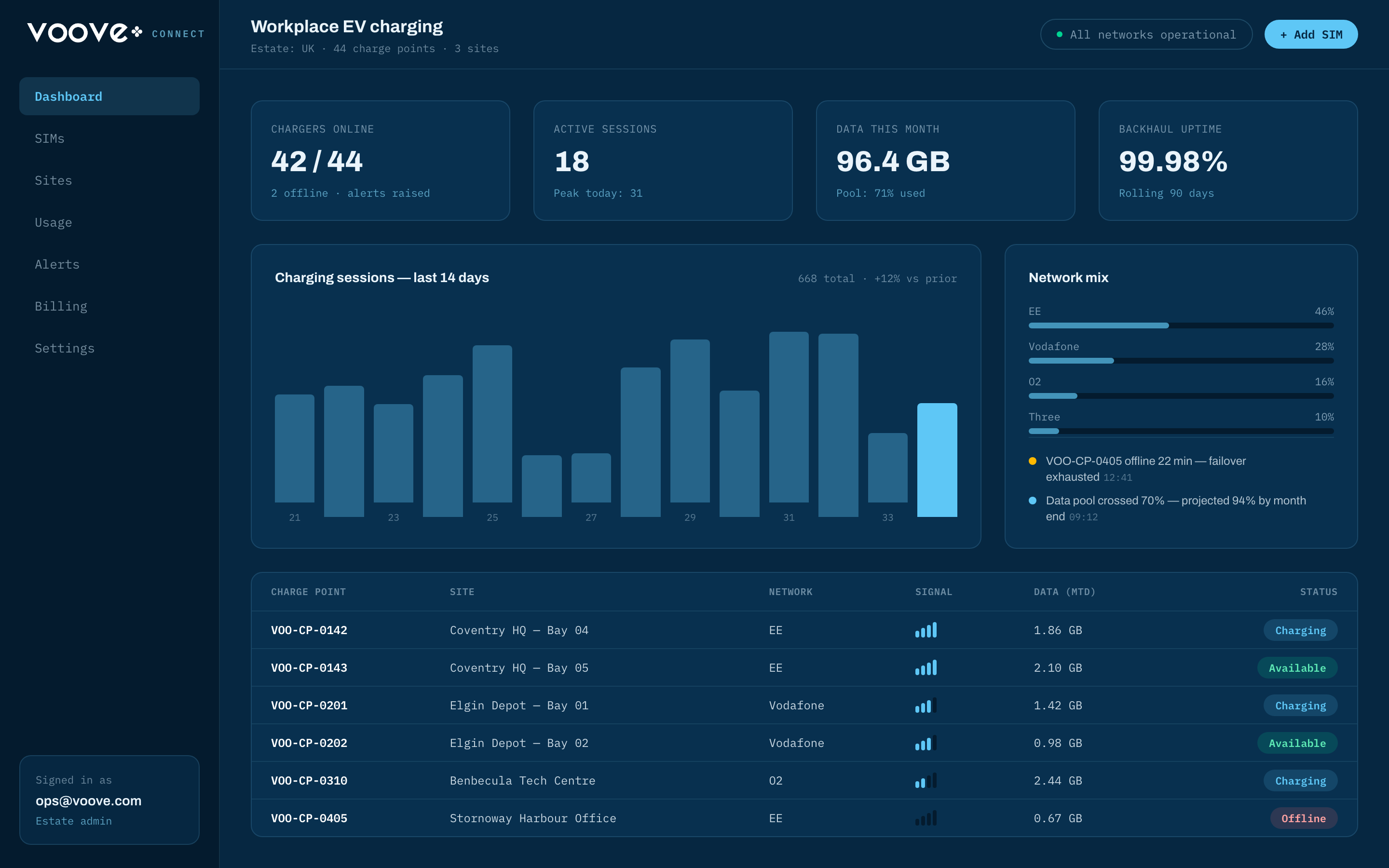Image resolution: width=1389 pixels, height=868 pixels.
Task: Sort table by Network column header
Action: (790, 592)
